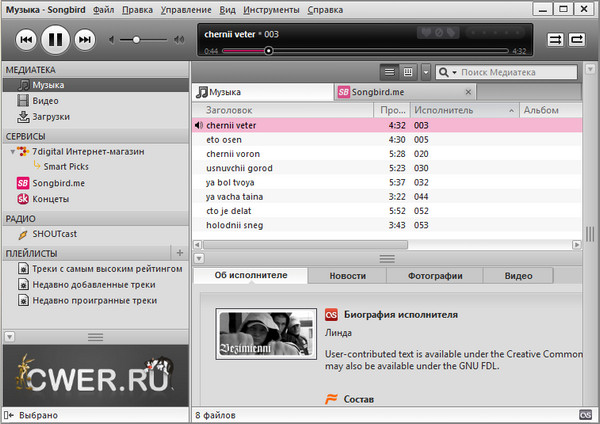Image resolution: width=600 pixels, height=424 pixels.
Task: Open the view options dropdown arrow
Action: tap(427, 73)
